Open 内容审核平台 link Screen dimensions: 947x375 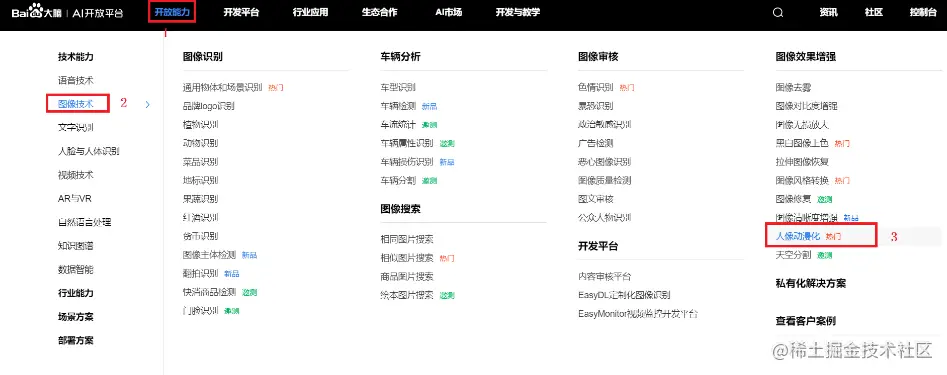(604, 277)
